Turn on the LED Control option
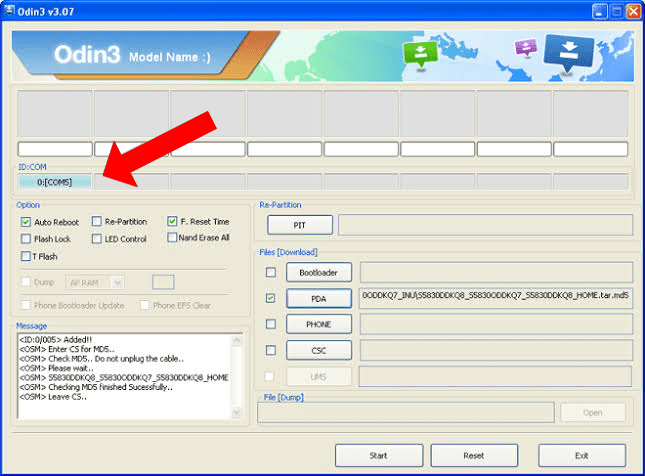Image resolution: width=645 pixels, height=476 pixels. [97, 239]
